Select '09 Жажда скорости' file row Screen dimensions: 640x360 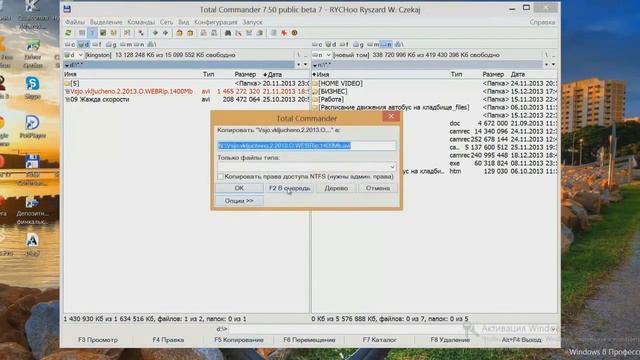[187, 99]
